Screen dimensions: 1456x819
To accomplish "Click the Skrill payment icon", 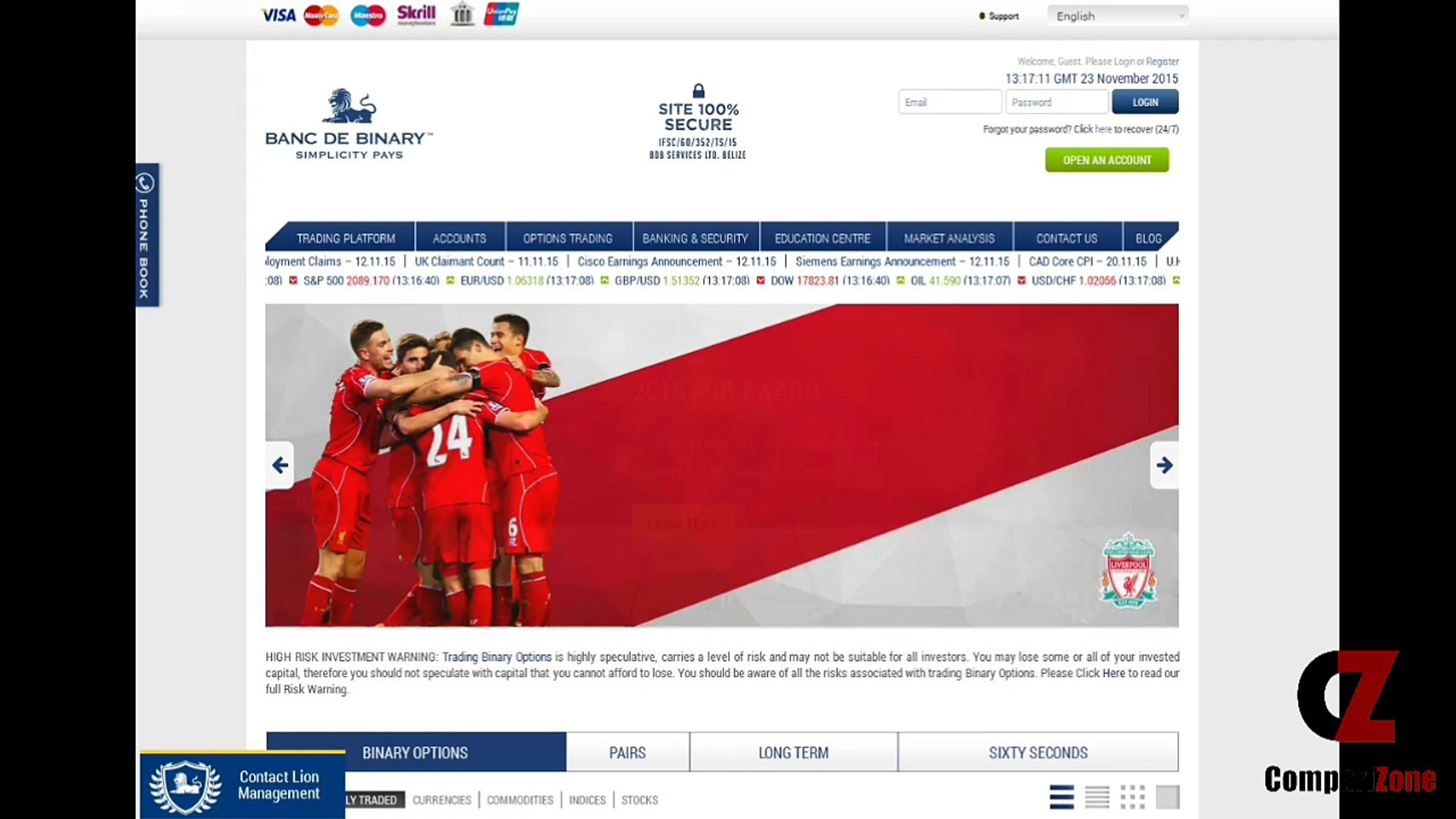I will [416, 14].
